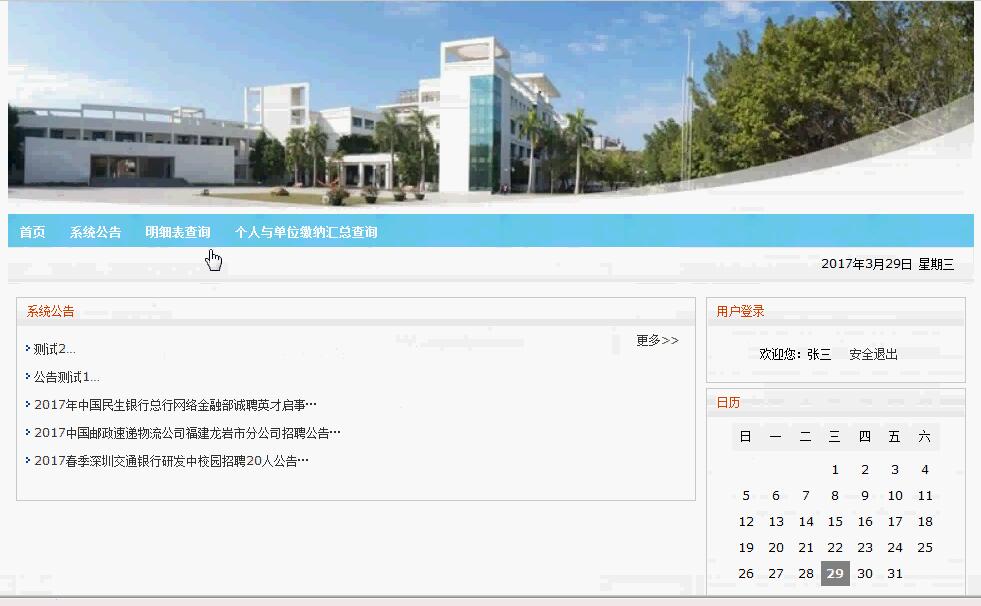Select day 10 in the calendar
Image resolution: width=981 pixels, height=606 pixels.
895,496
